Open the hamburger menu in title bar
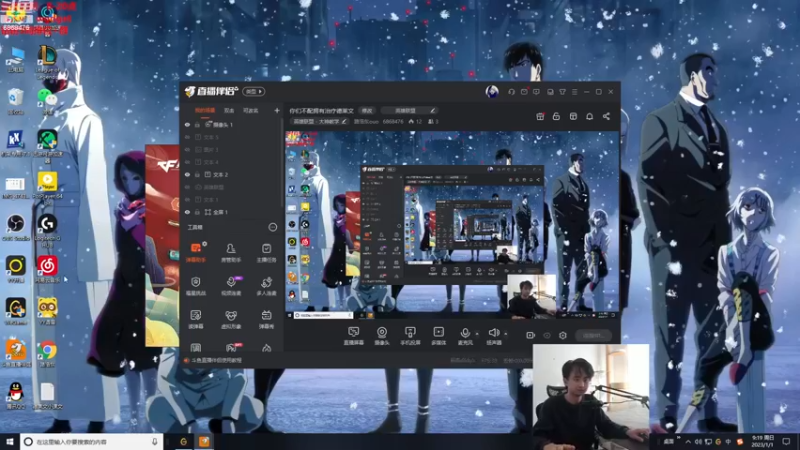The height and width of the screenshot is (450, 800). (574, 92)
